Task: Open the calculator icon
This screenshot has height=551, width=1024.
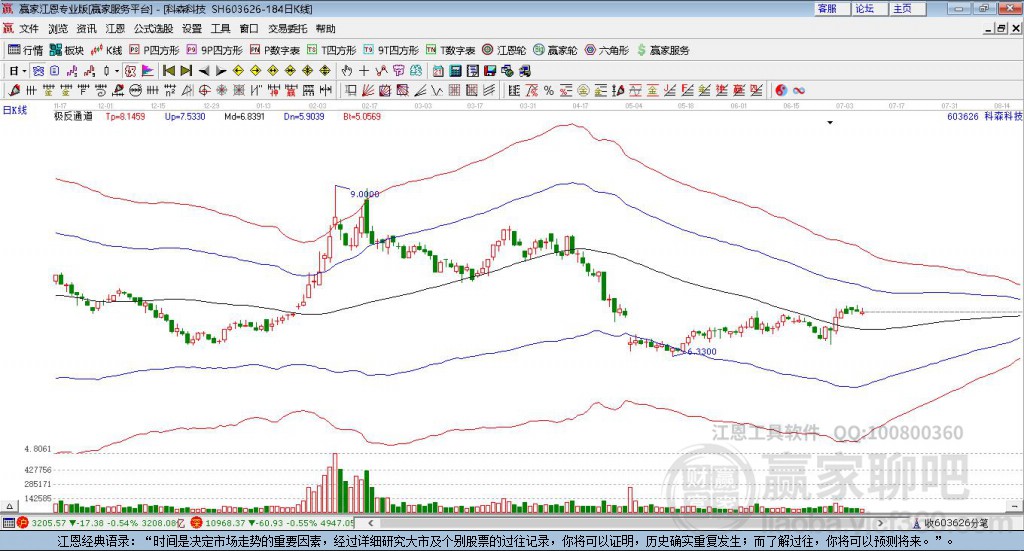Action: click(x=455, y=71)
